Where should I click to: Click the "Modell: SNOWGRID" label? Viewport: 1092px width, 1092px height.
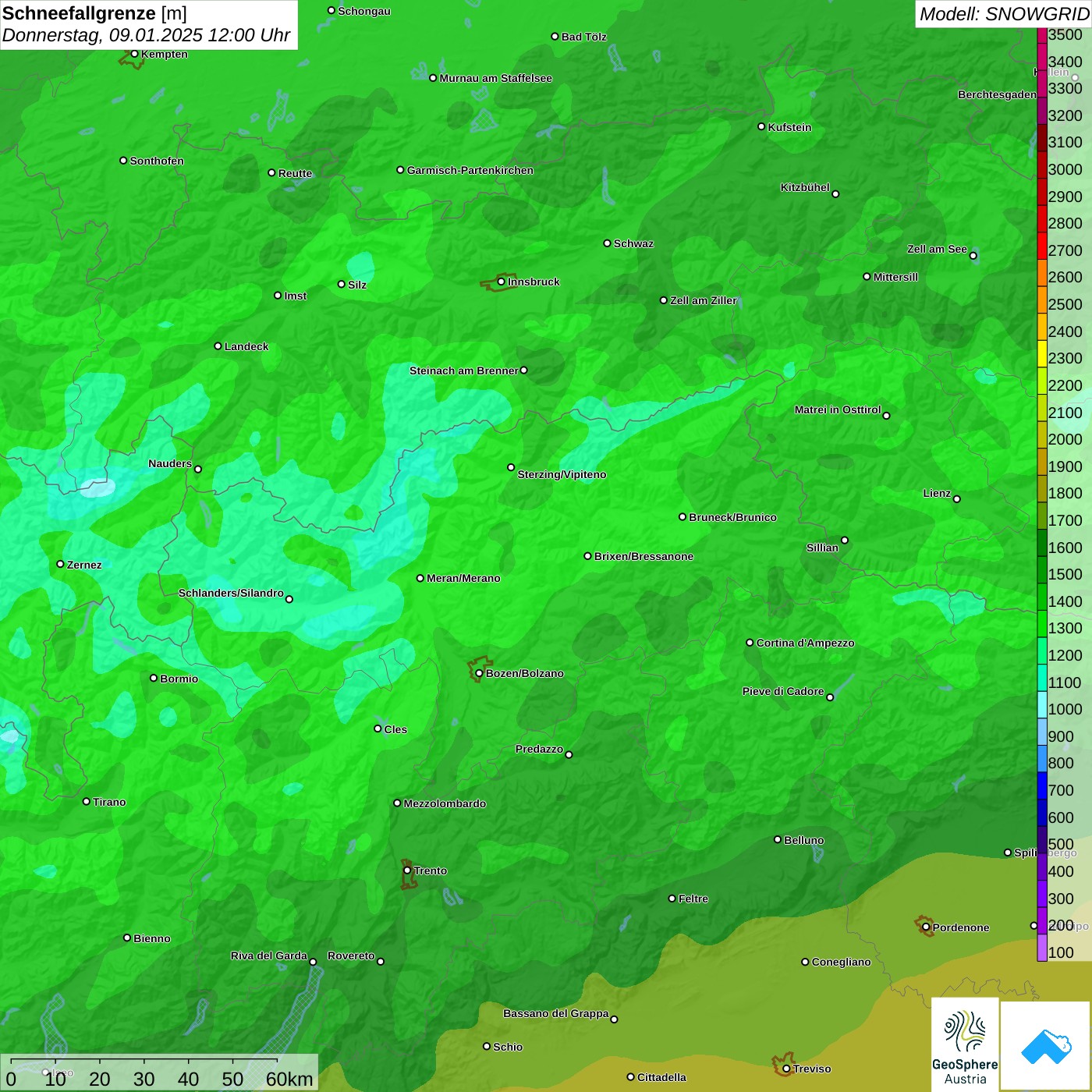coord(1004,14)
